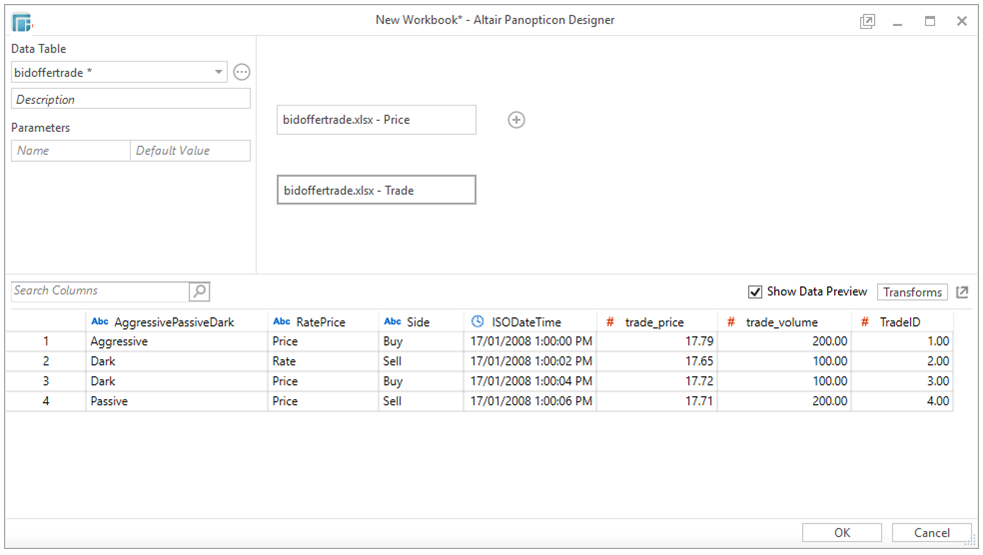Click the trade_price numeric type icon

[x=610, y=322]
